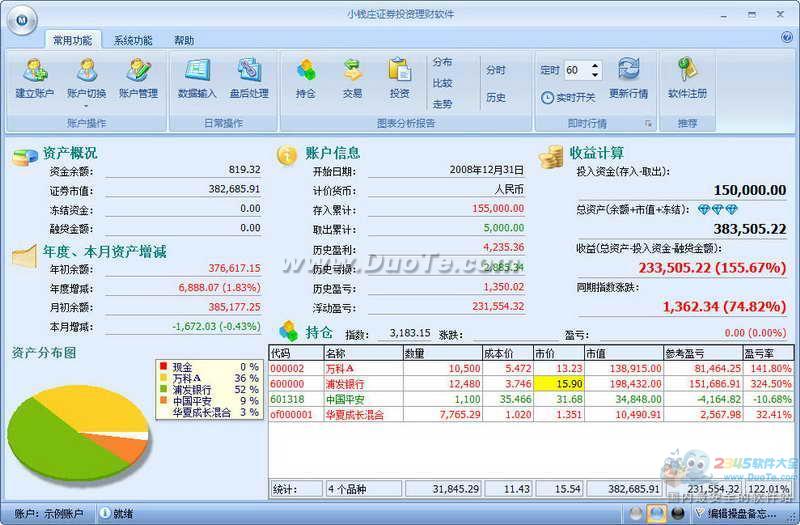Click the yellow 万科A legend swatch

tap(163, 378)
